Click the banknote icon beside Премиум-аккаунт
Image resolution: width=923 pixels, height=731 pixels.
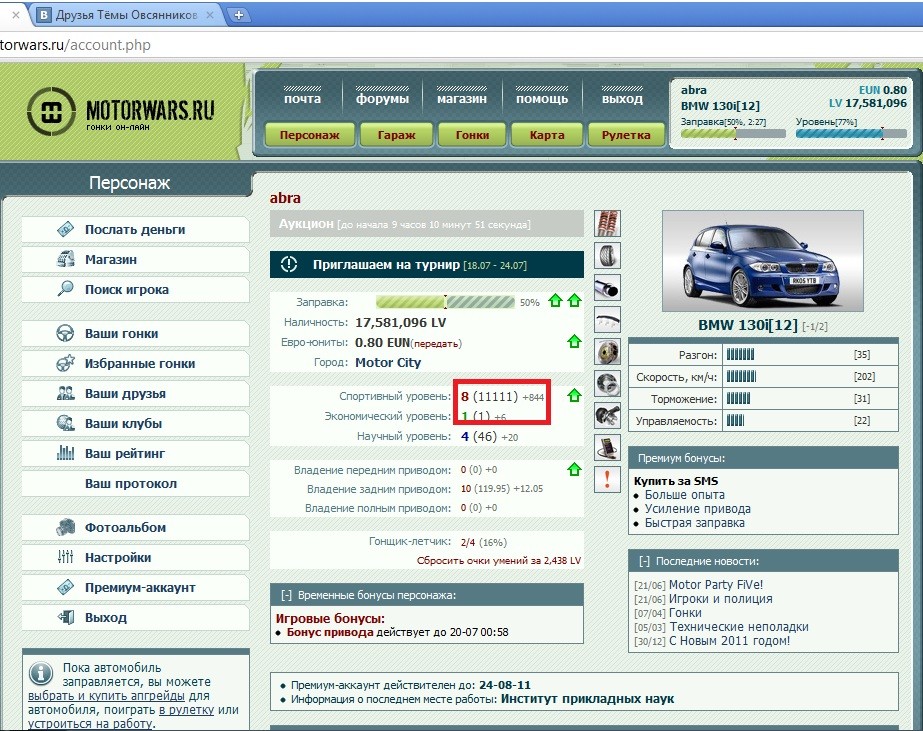[x=65, y=587]
